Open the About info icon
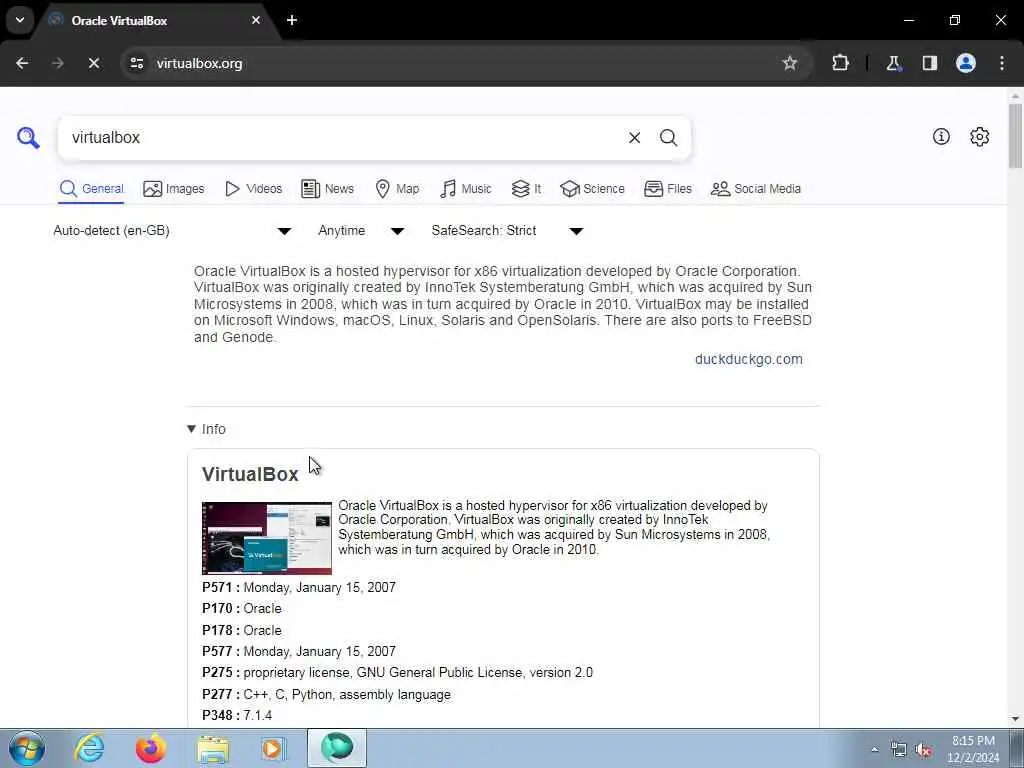This screenshot has height=768, width=1024. (x=941, y=136)
